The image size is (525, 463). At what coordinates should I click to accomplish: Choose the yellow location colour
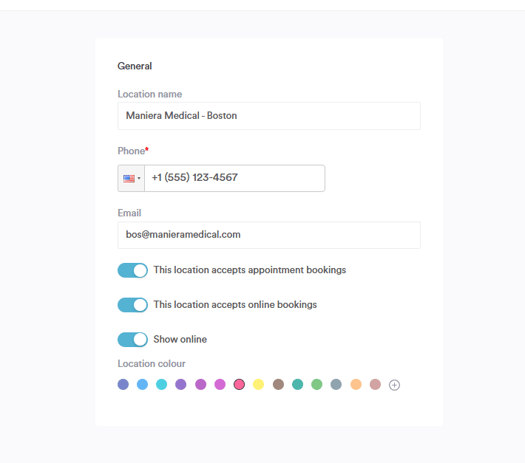[x=258, y=384]
